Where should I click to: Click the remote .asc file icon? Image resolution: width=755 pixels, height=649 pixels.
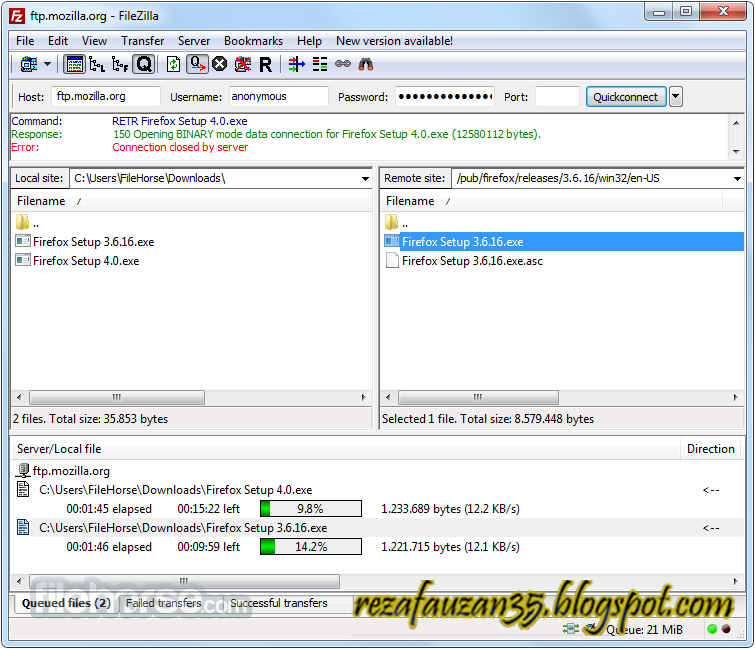pos(392,260)
